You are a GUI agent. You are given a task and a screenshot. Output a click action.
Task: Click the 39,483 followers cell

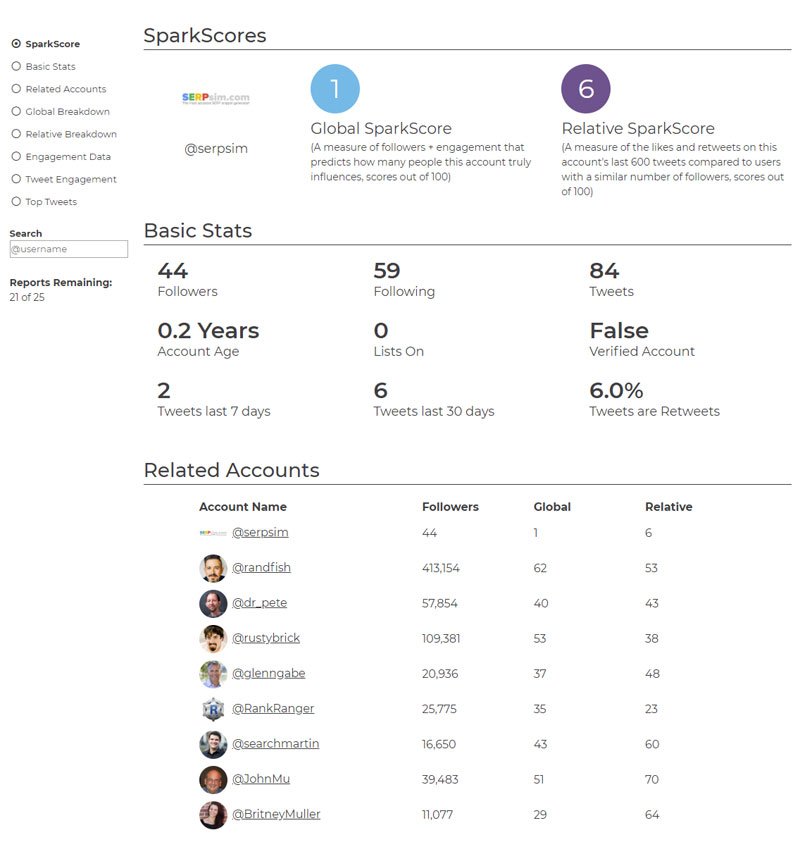(440, 779)
